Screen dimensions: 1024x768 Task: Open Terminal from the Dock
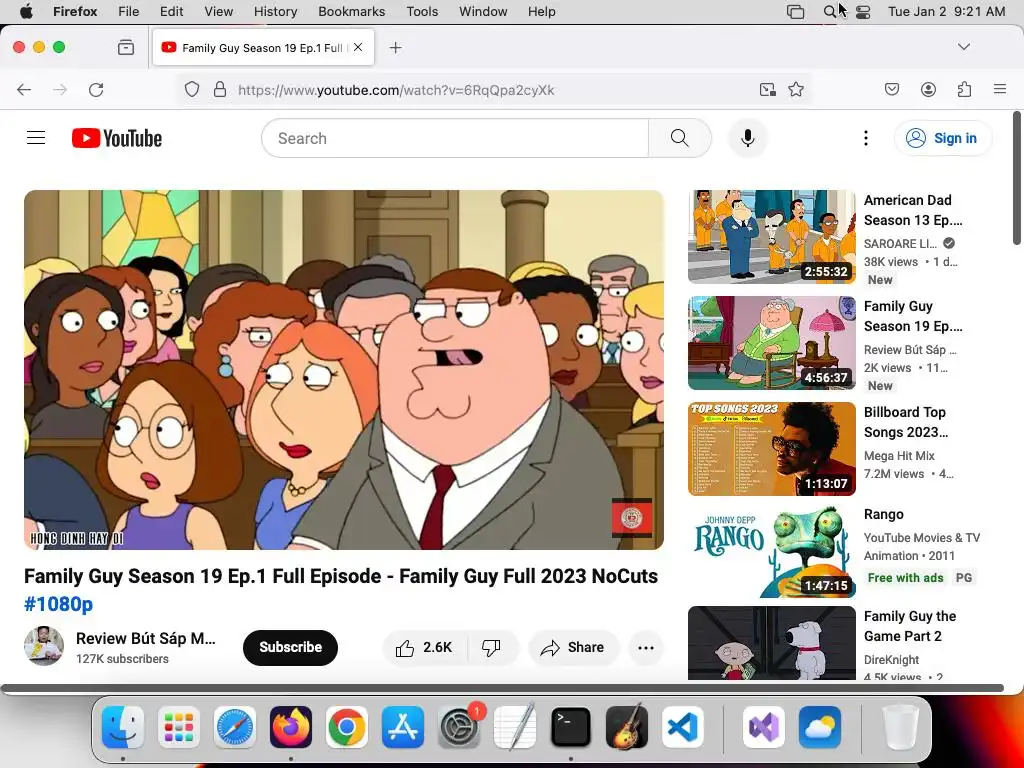tap(571, 727)
